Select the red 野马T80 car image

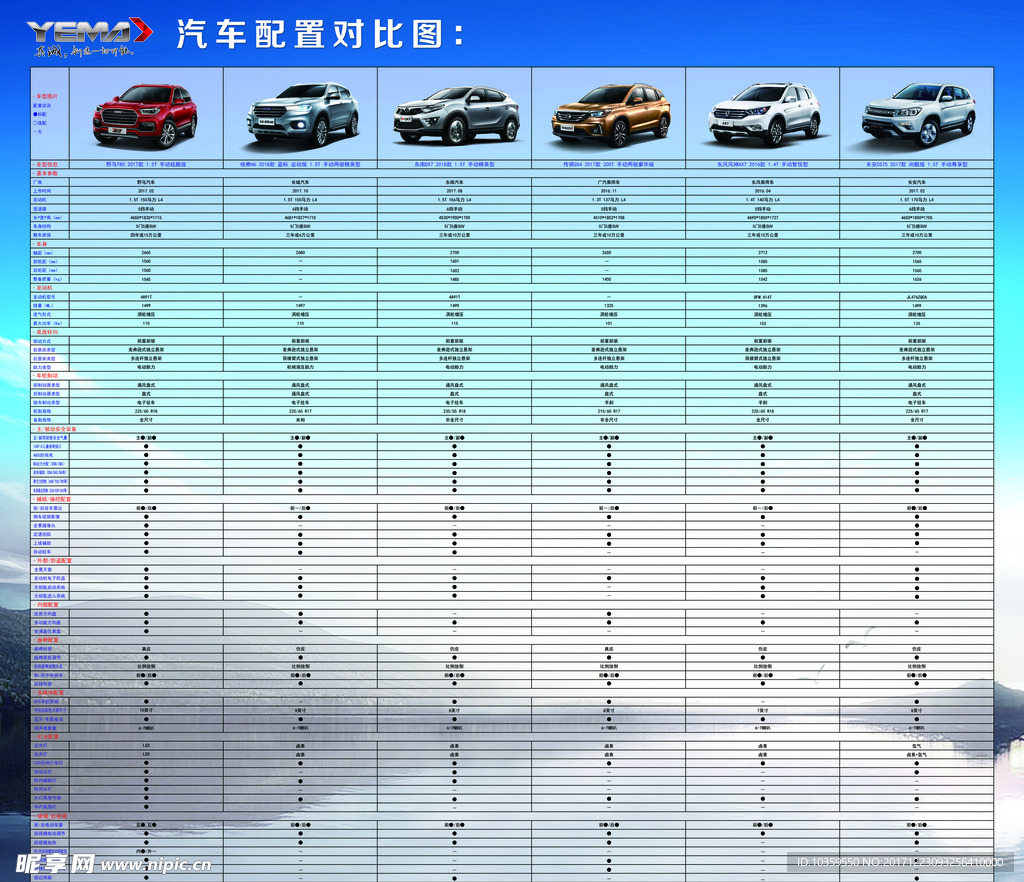[146, 115]
